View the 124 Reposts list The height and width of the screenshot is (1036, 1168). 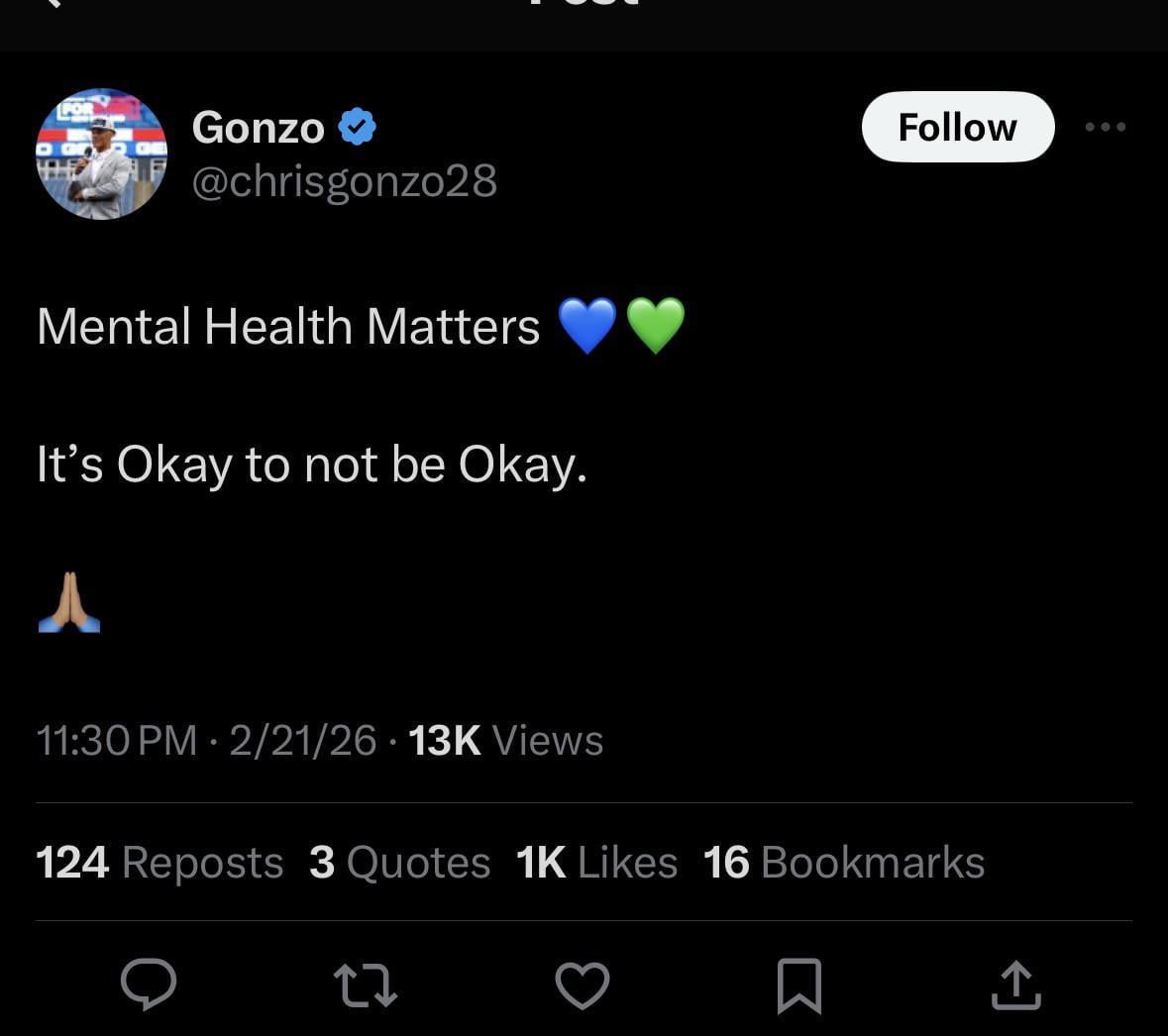(x=159, y=862)
